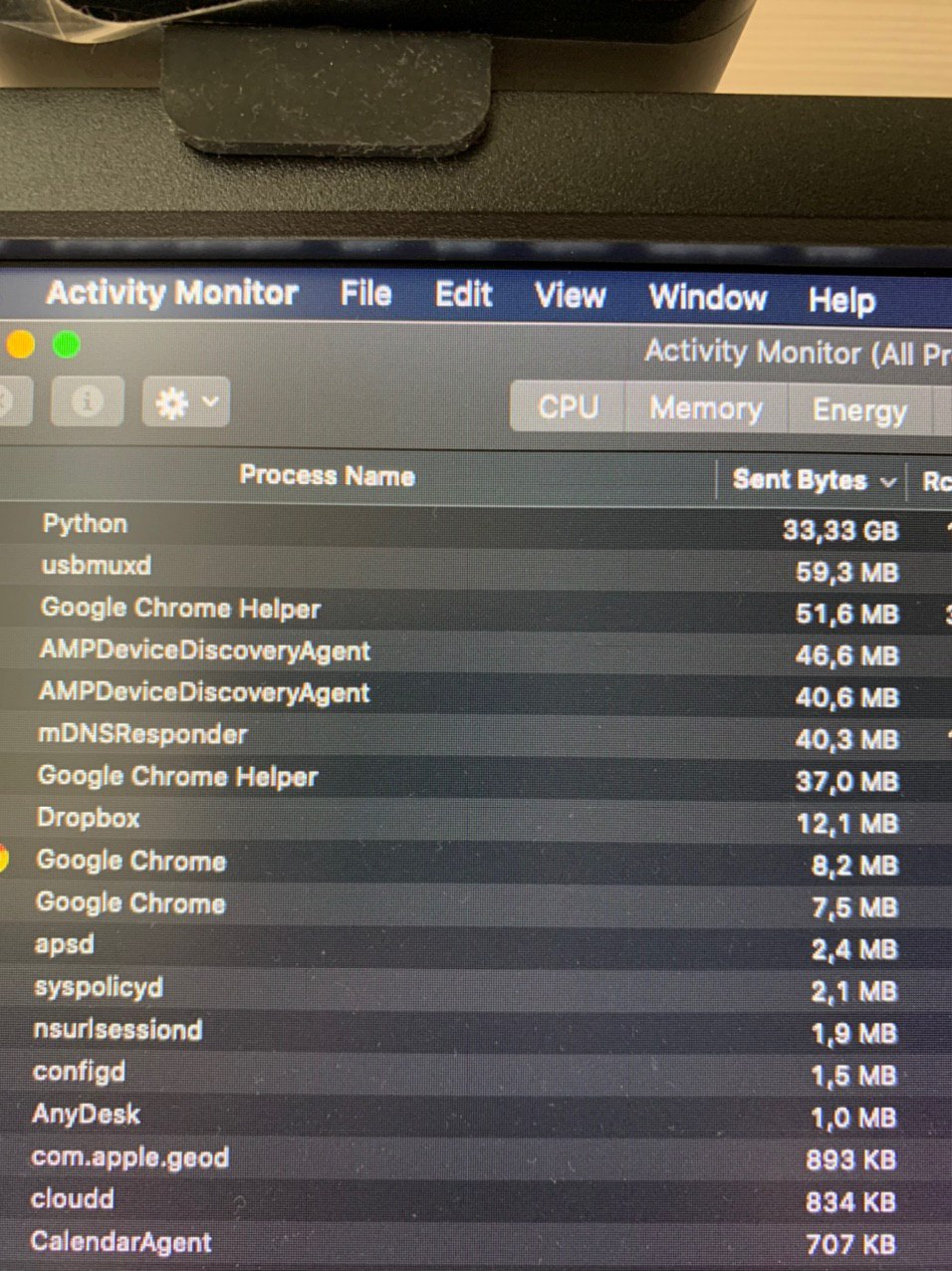
Task: Click the 12,1 MB sent bytes value
Action: coord(847,823)
